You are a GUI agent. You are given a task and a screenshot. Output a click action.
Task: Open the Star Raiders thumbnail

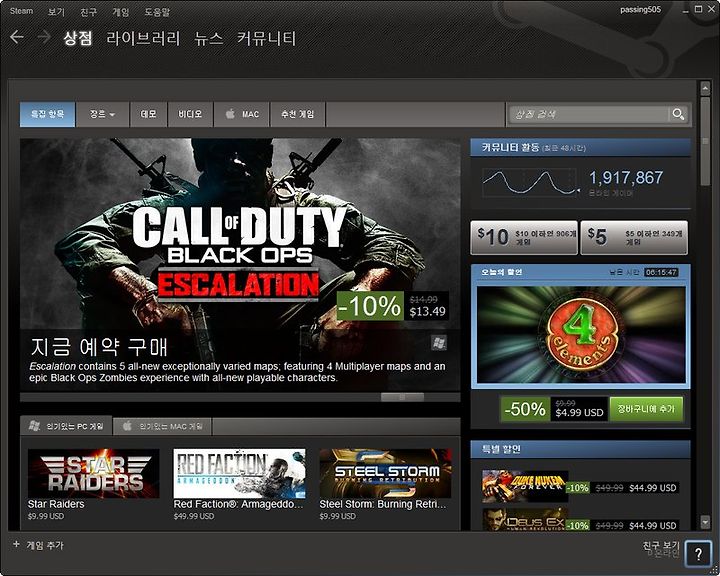tap(94, 474)
